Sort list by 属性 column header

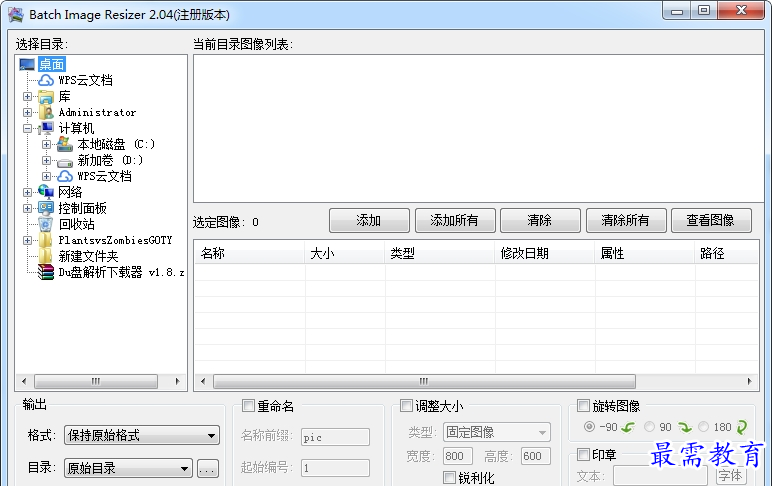645,254
